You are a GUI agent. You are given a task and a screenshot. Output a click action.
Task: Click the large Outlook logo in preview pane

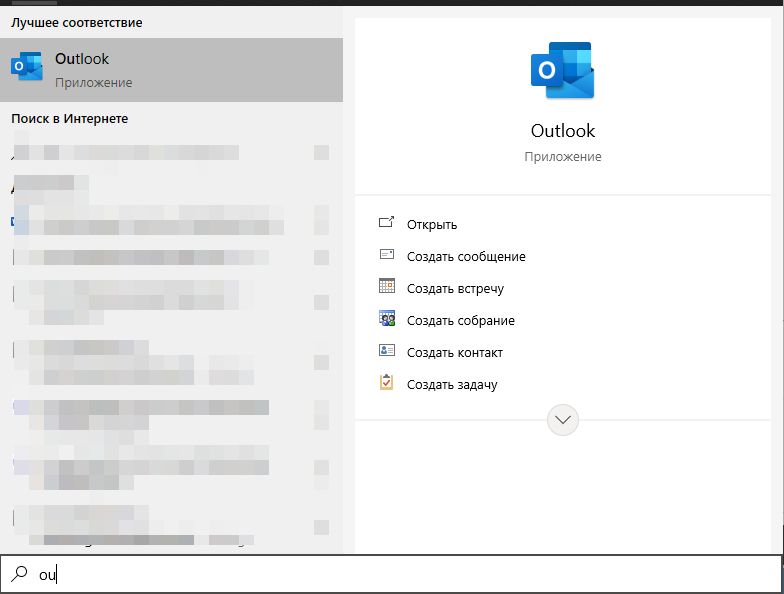click(562, 71)
